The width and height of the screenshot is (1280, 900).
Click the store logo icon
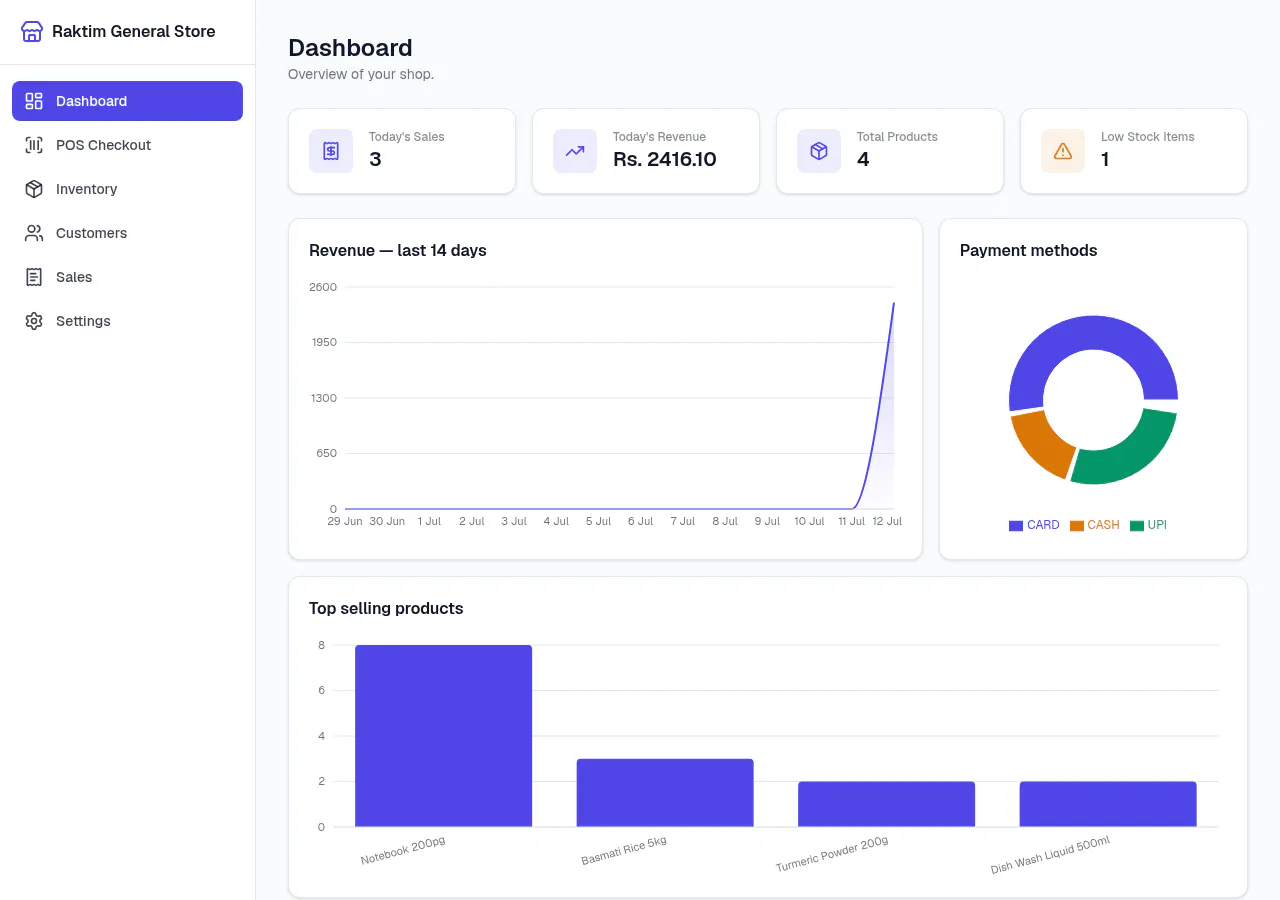tap(32, 31)
